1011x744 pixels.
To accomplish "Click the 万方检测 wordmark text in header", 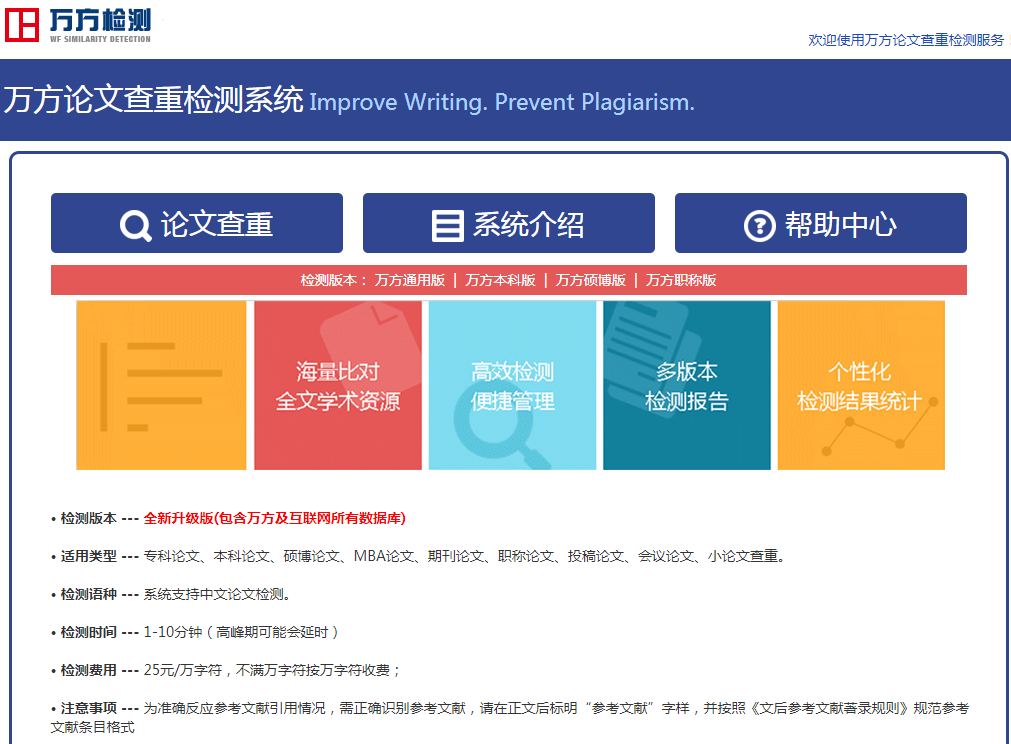I will [100, 21].
